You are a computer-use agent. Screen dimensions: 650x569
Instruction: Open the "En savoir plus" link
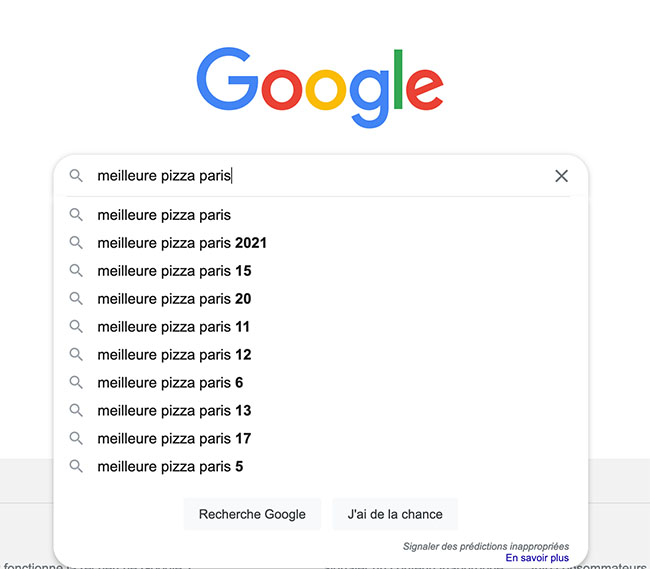click(537, 558)
